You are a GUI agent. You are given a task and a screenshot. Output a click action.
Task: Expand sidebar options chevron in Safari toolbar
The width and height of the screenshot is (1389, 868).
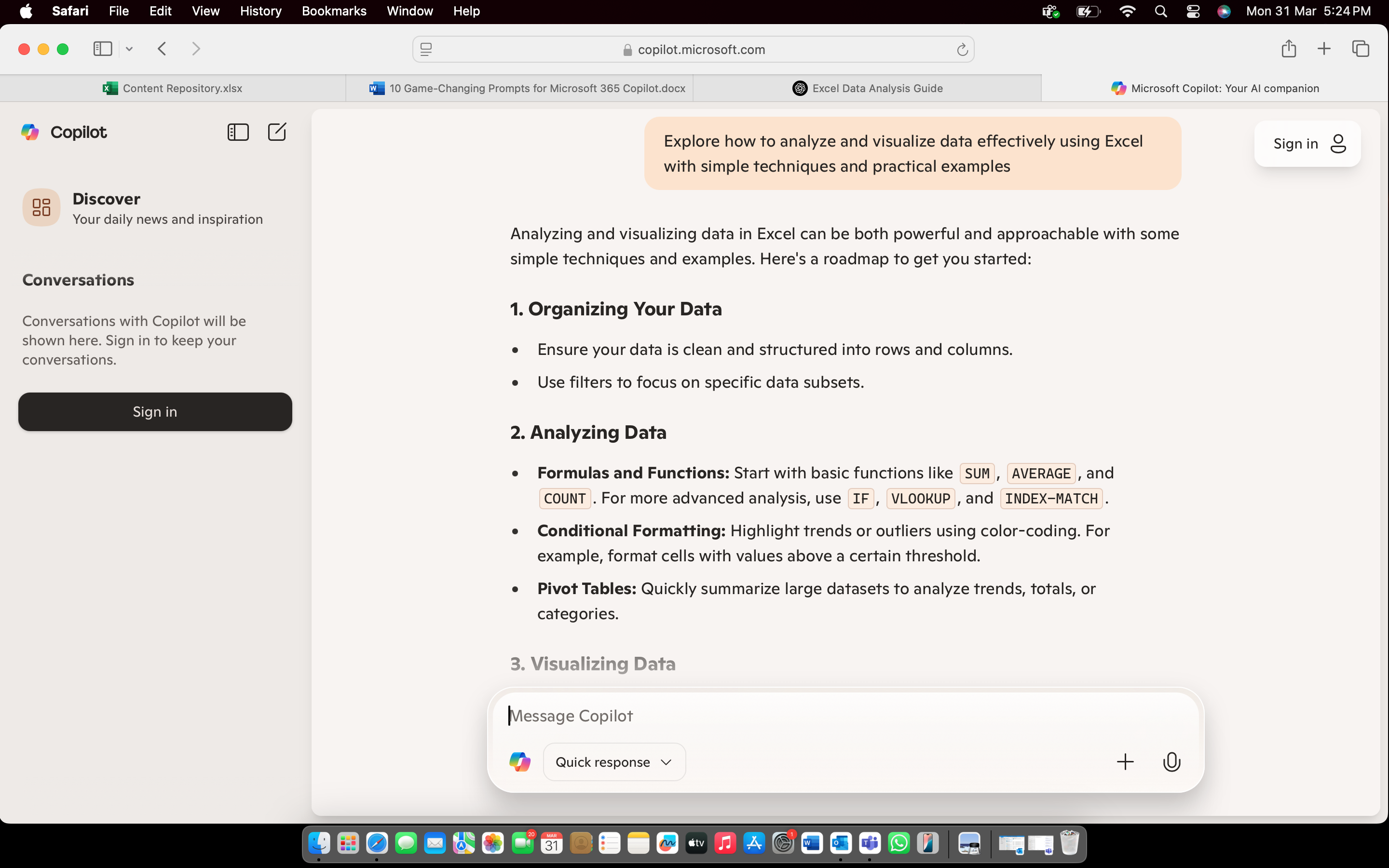pos(129,49)
